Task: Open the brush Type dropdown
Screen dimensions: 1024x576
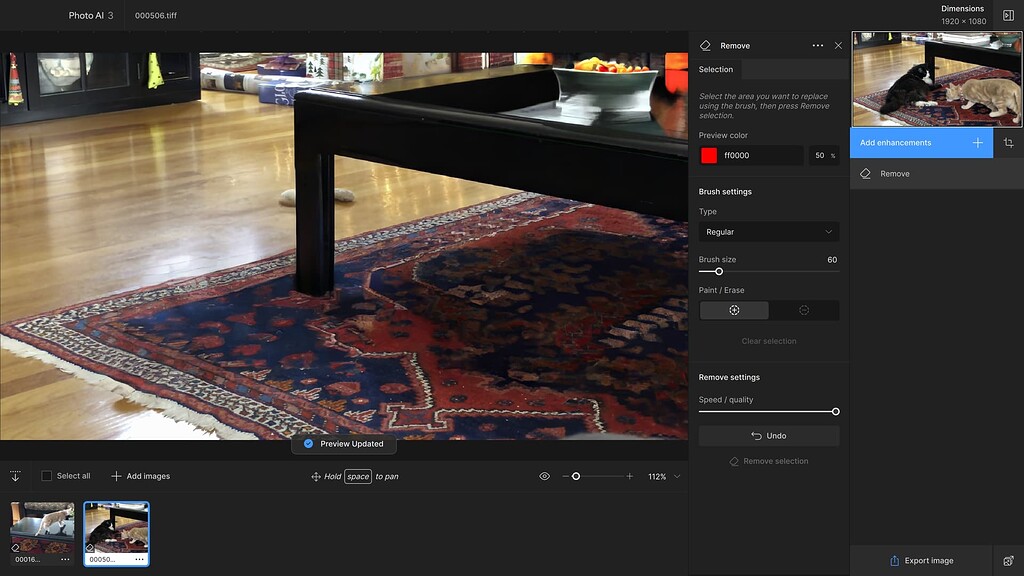Action: (769, 232)
